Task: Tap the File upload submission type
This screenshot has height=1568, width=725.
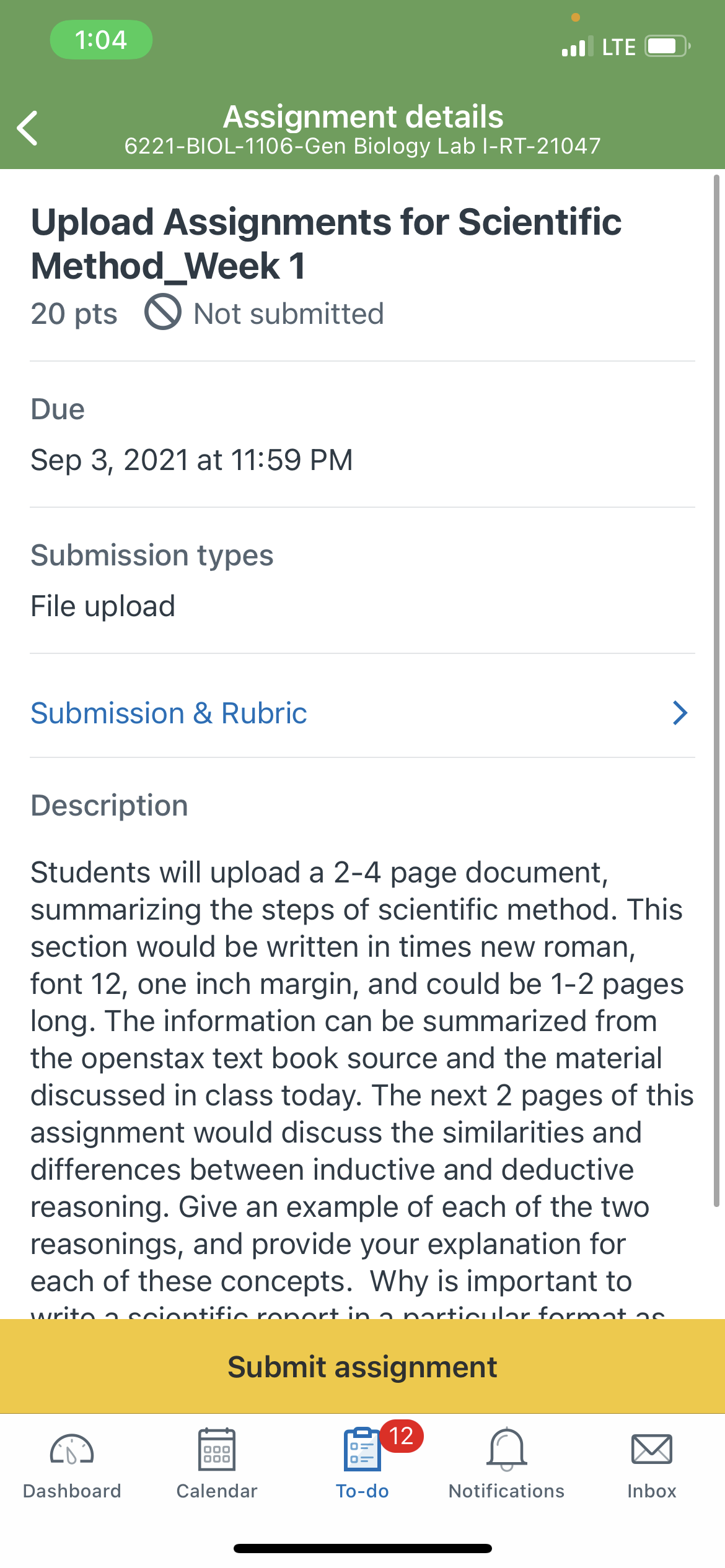Action: tap(103, 606)
